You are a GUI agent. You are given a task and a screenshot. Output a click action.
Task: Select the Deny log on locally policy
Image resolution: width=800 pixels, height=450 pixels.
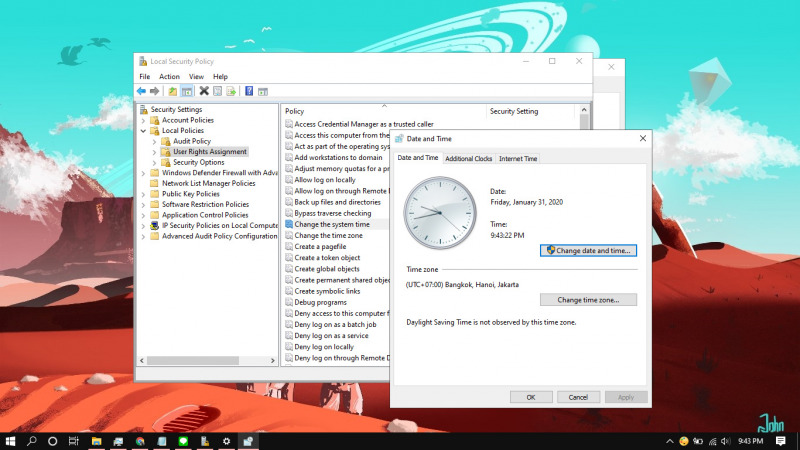[x=324, y=347]
